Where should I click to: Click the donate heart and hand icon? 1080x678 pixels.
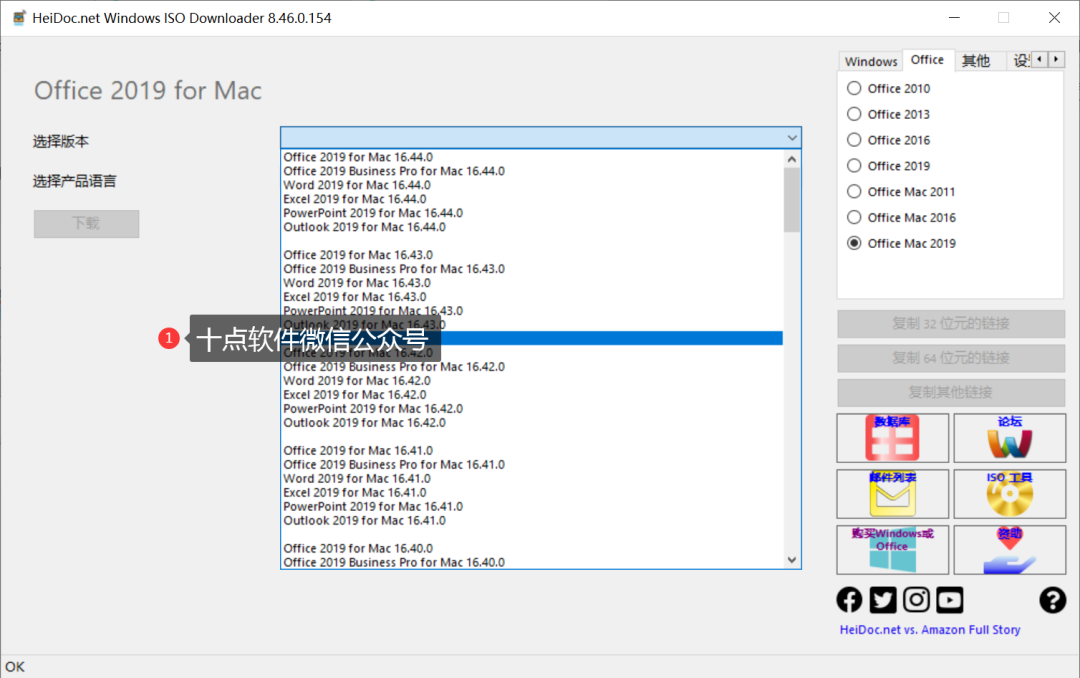click(x=1010, y=550)
